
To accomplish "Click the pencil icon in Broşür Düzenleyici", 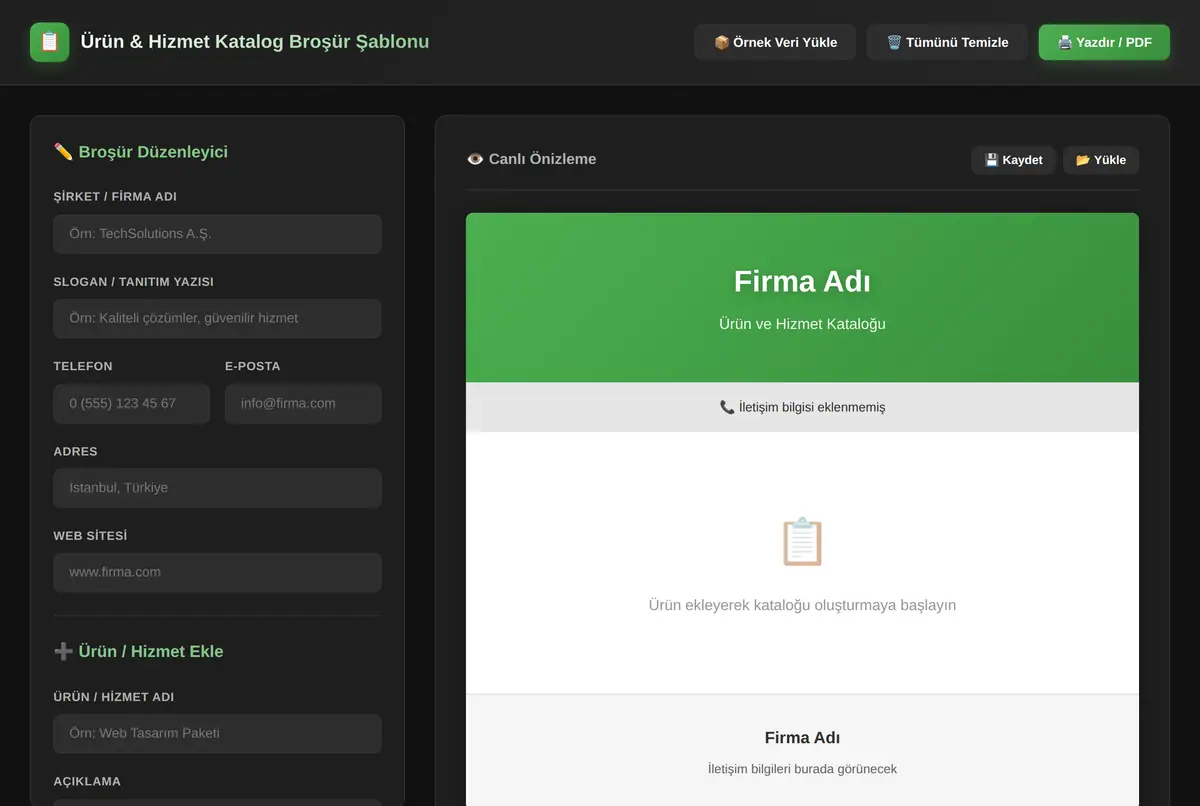I will coord(63,152).
